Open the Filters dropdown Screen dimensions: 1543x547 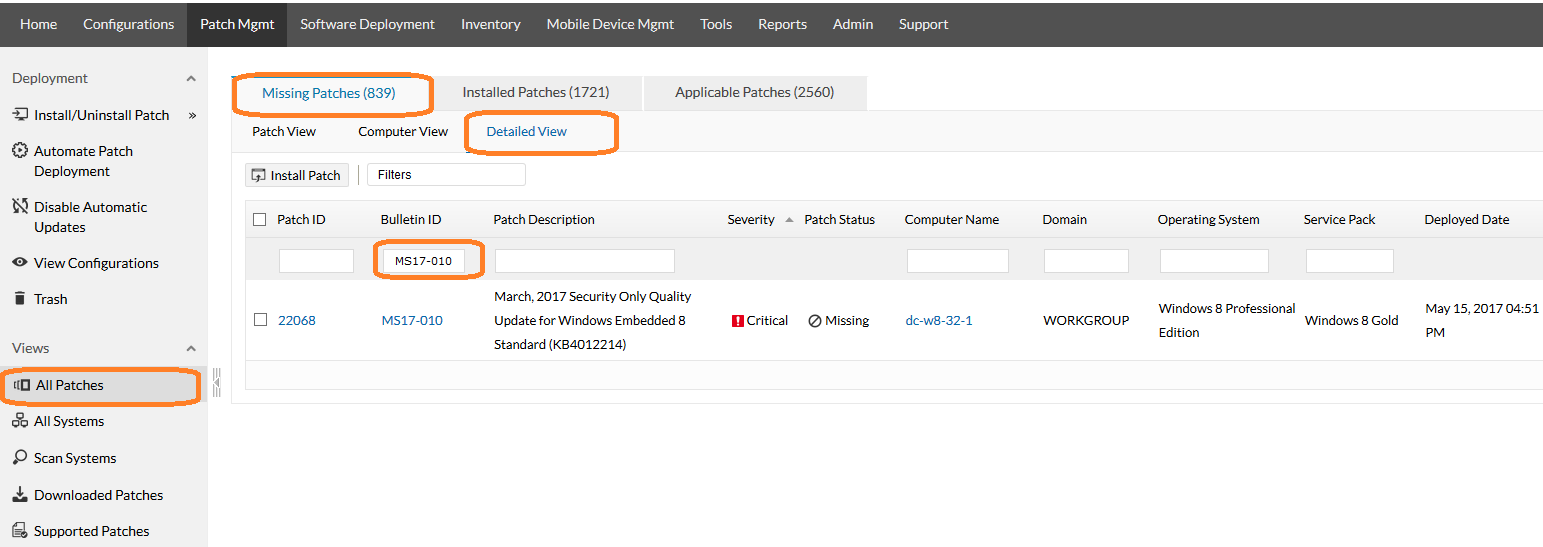pyautogui.click(x=446, y=175)
